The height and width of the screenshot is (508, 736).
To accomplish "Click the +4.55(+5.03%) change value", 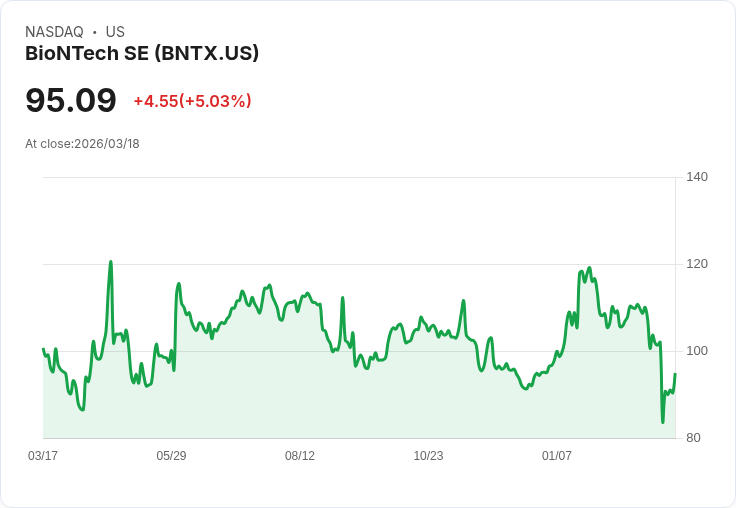I will [x=192, y=101].
